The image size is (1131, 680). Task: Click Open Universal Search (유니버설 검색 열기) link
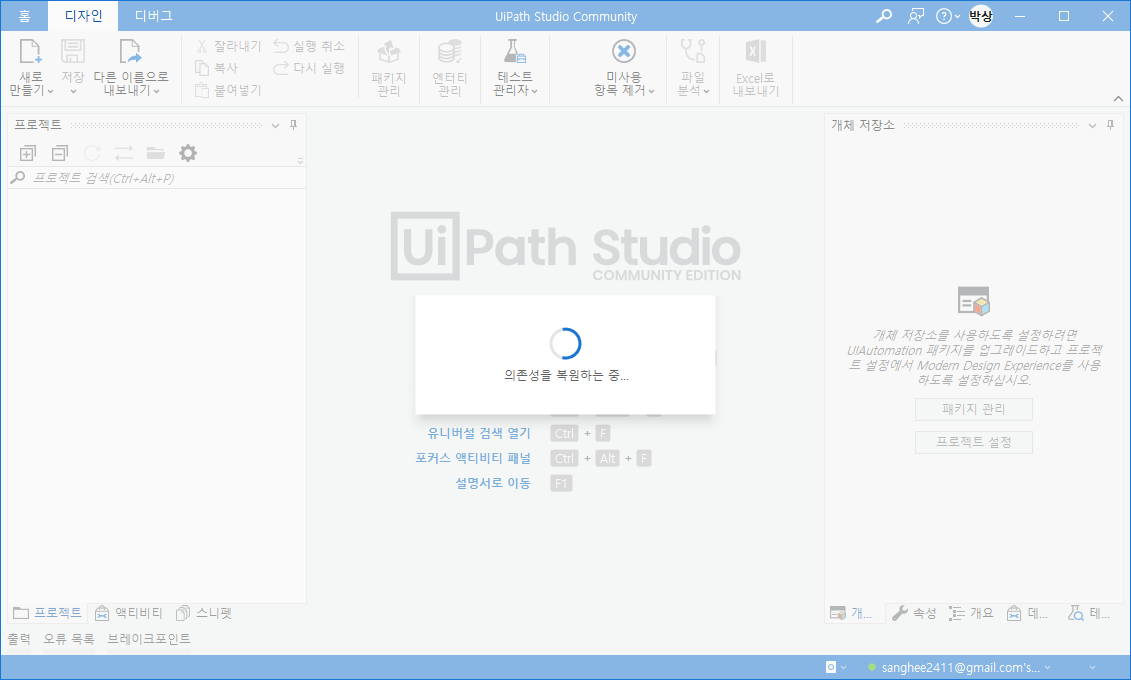click(479, 433)
